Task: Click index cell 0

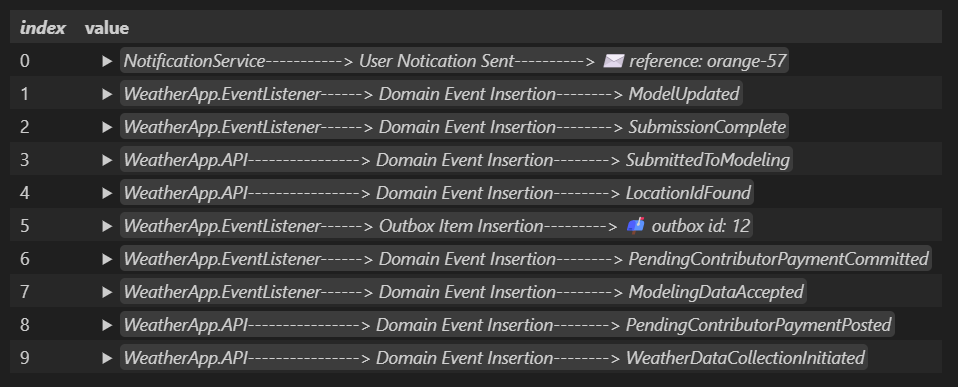Action: pyautogui.click(x=24, y=61)
